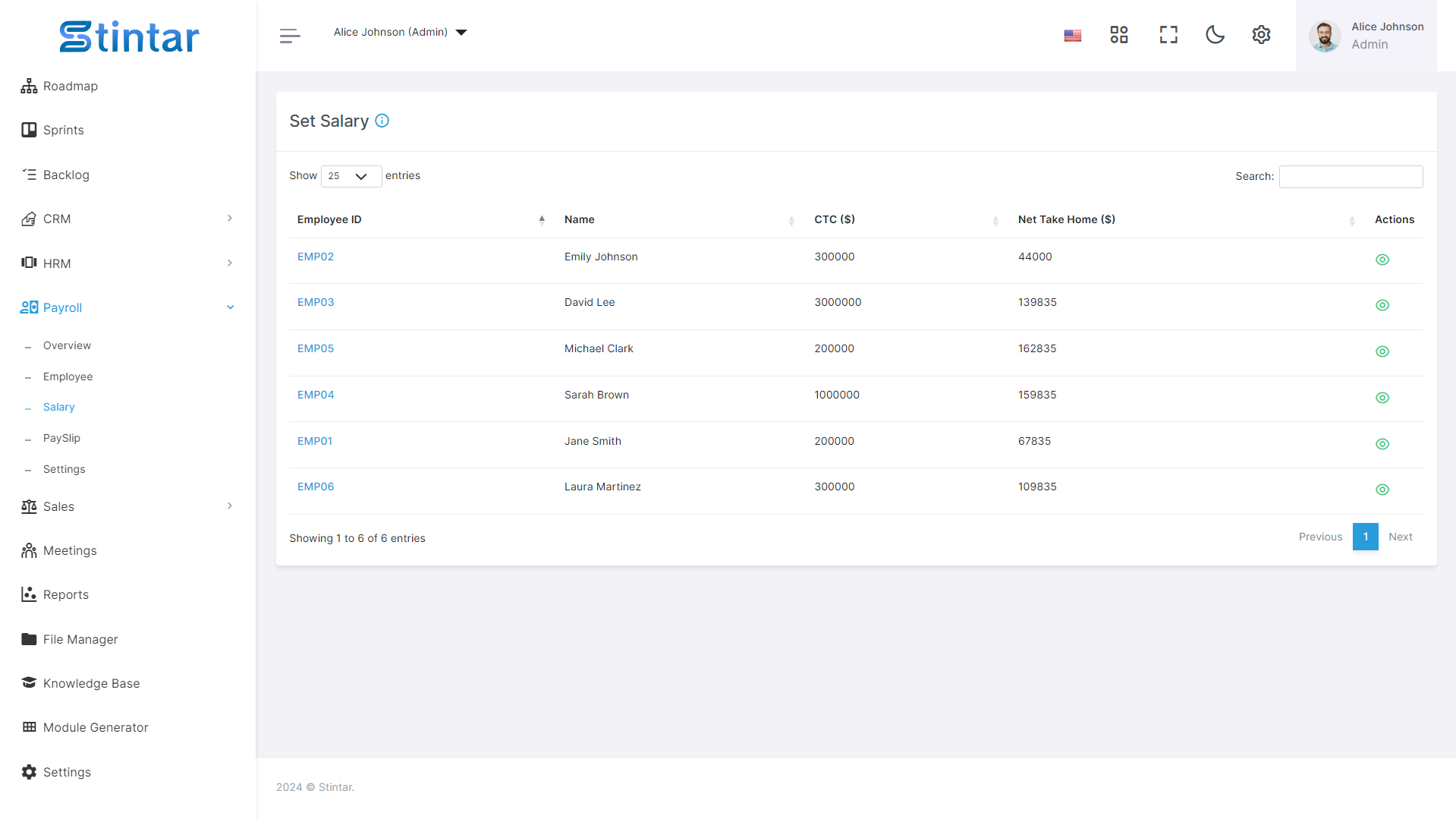Click the File Manager folder icon
This screenshot has height=819, width=1456.
tap(29, 639)
